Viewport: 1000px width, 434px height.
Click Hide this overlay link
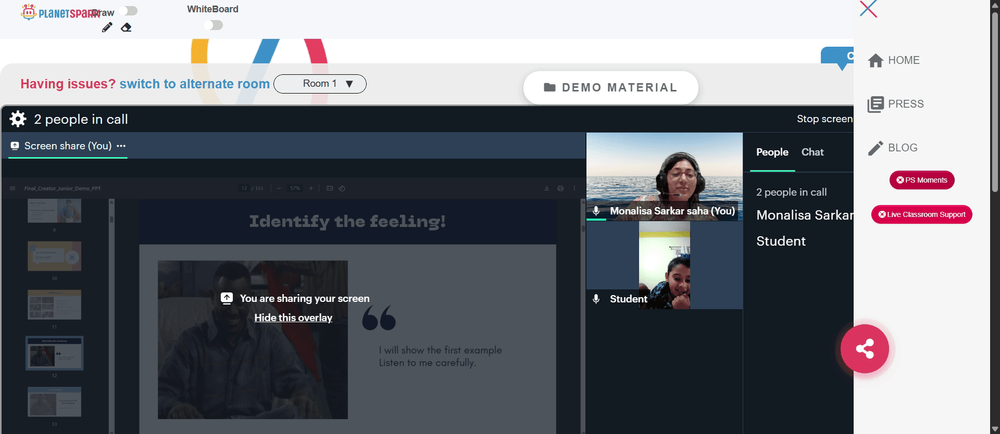(x=293, y=317)
